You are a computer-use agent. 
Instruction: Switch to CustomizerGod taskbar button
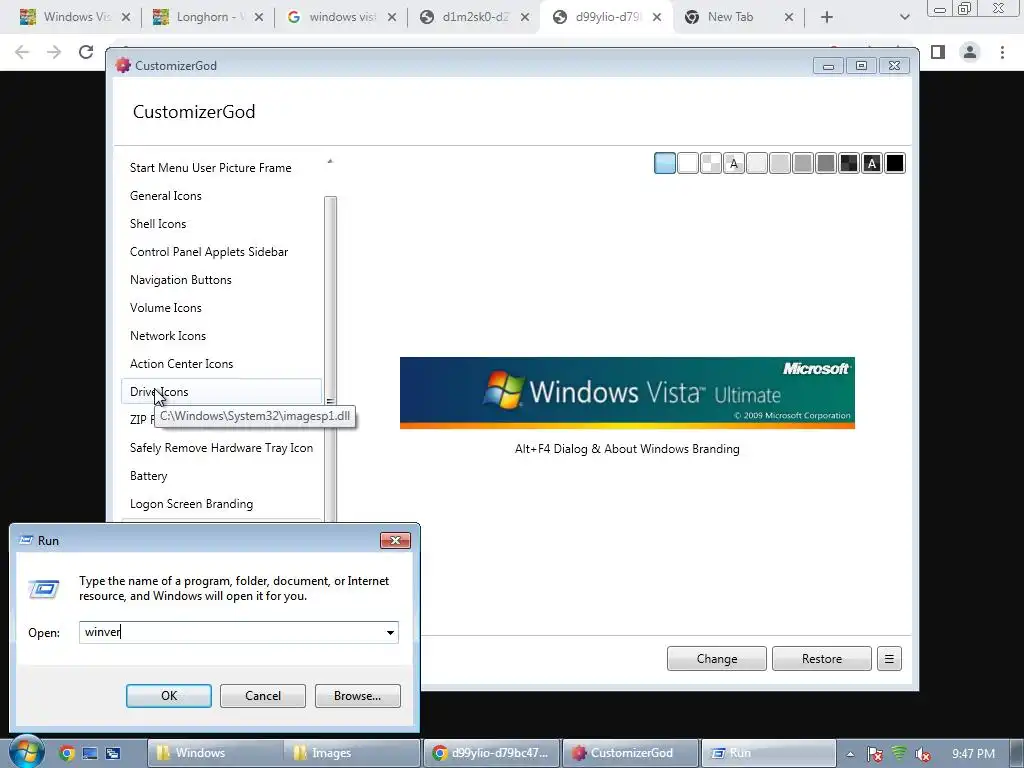630,753
